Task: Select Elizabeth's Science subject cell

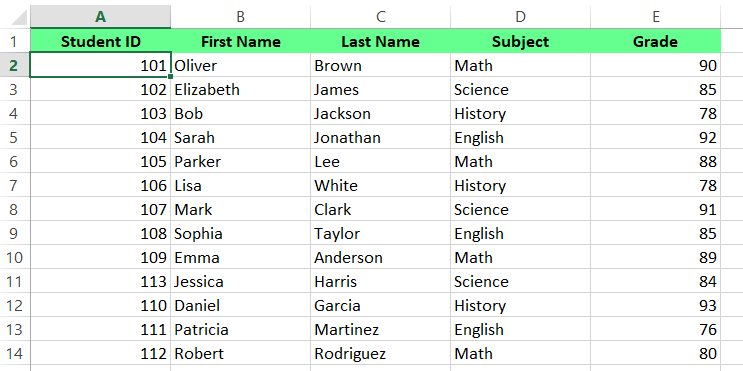Action: pos(520,90)
